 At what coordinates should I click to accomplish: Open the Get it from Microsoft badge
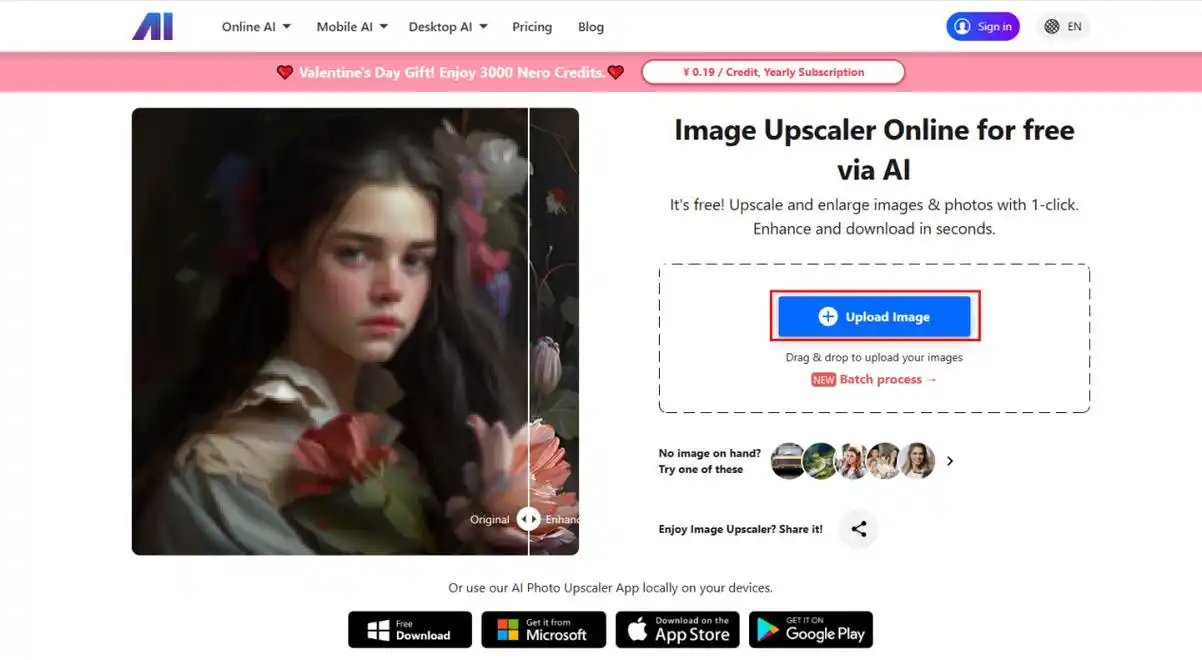tap(543, 630)
